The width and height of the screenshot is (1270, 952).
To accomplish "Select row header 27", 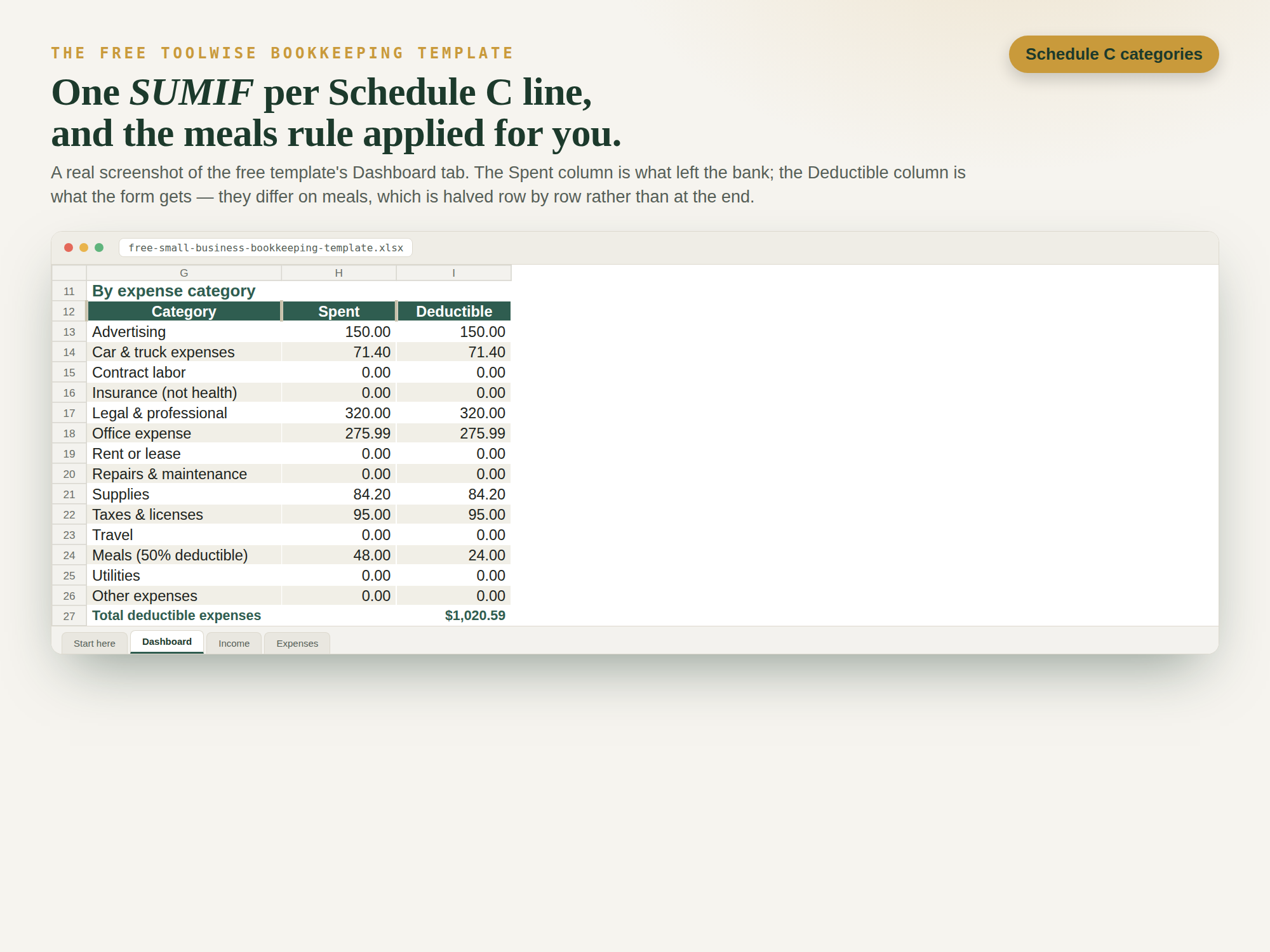I will tap(69, 616).
